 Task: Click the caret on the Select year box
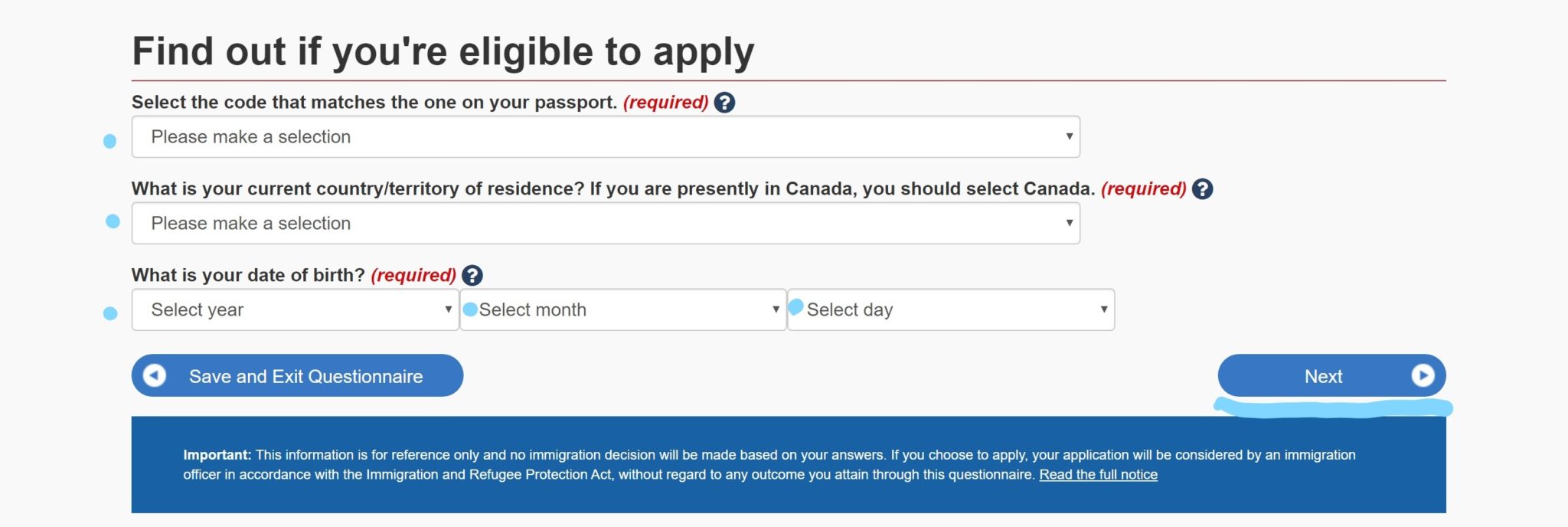pyautogui.click(x=448, y=310)
